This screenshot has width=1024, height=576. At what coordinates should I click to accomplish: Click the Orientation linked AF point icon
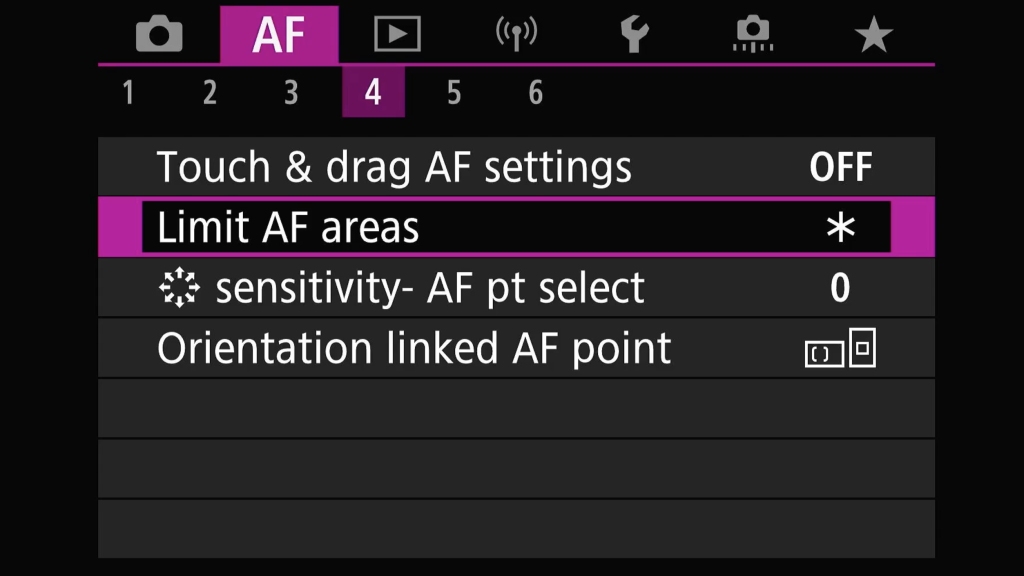click(x=840, y=347)
